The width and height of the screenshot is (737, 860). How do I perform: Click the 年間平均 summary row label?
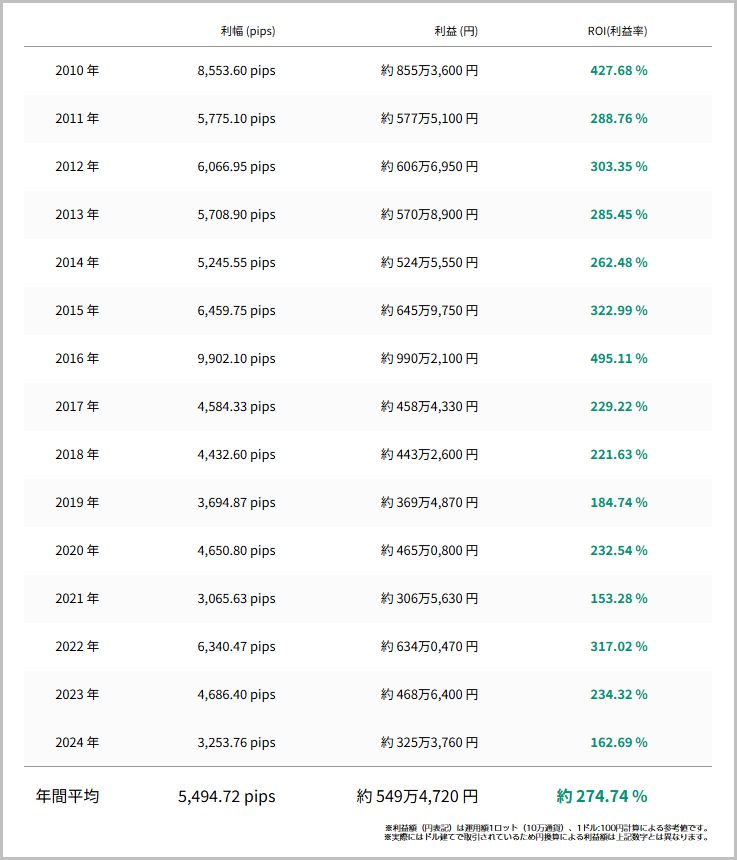[67, 797]
